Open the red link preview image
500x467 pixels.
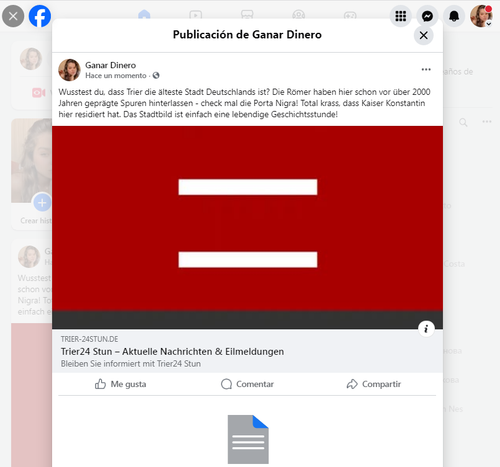point(247,227)
